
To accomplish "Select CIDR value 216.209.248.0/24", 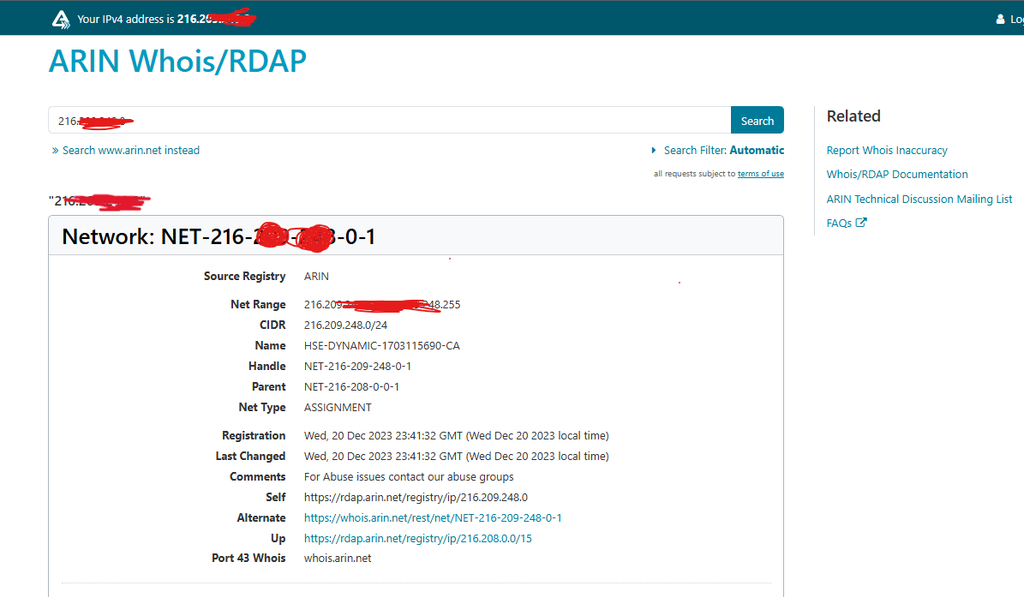I will pos(345,325).
